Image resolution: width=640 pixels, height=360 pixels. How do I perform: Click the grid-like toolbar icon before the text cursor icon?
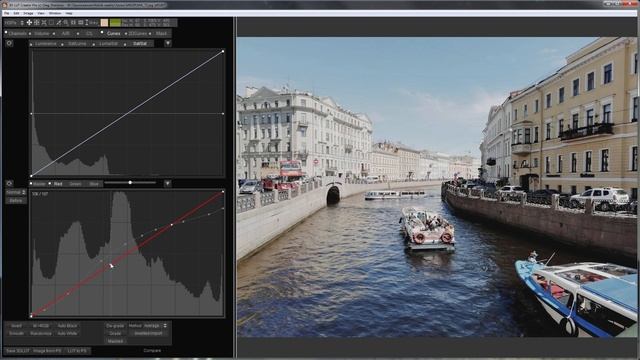(80, 22)
